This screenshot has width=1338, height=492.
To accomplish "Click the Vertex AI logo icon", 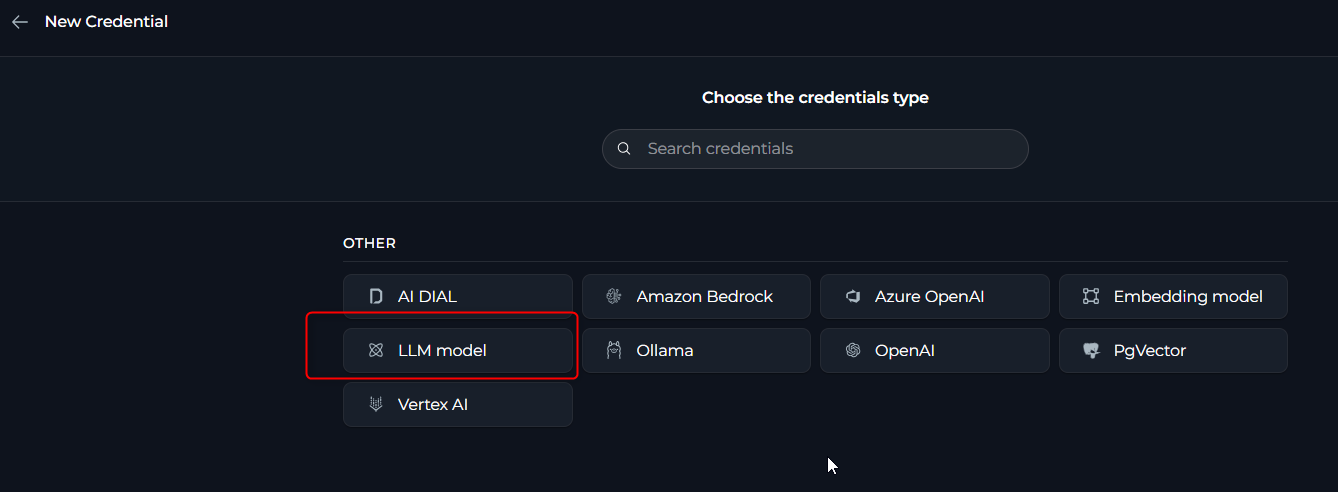I will (x=376, y=405).
